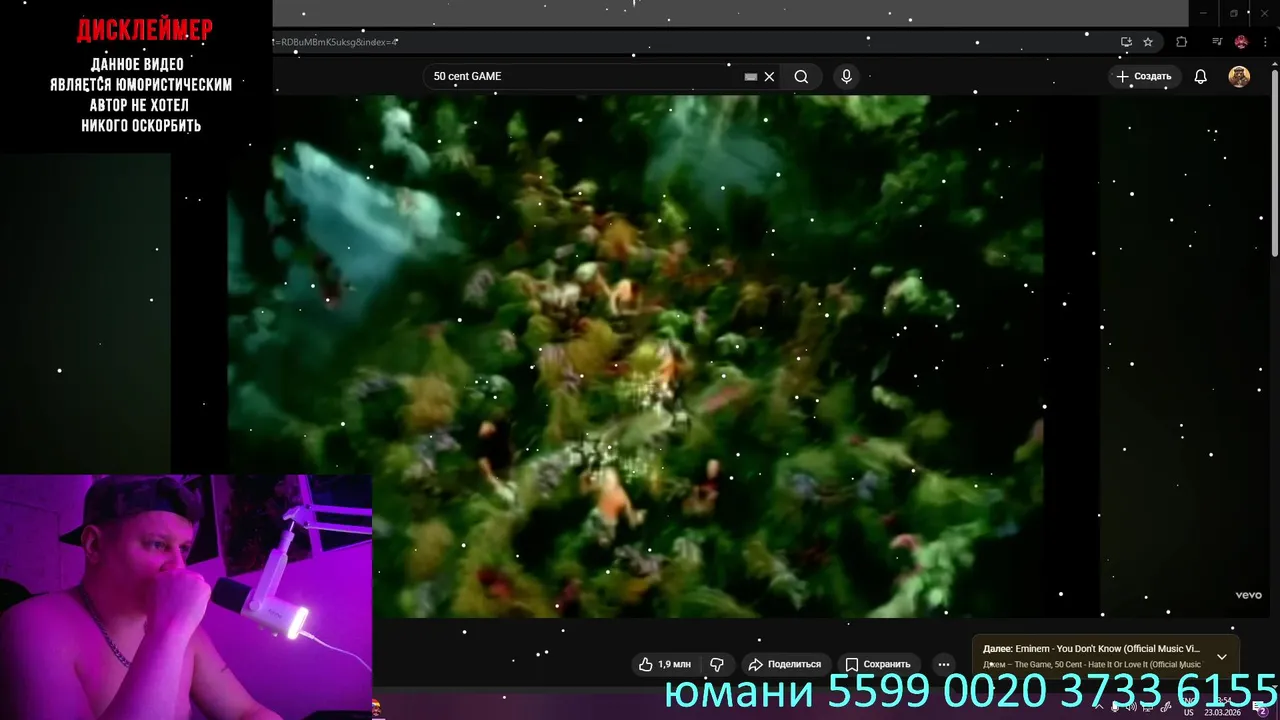This screenshot has width=1280, height=720.
Task: Click Поделиться share button
Action: [x=785, y=664]
